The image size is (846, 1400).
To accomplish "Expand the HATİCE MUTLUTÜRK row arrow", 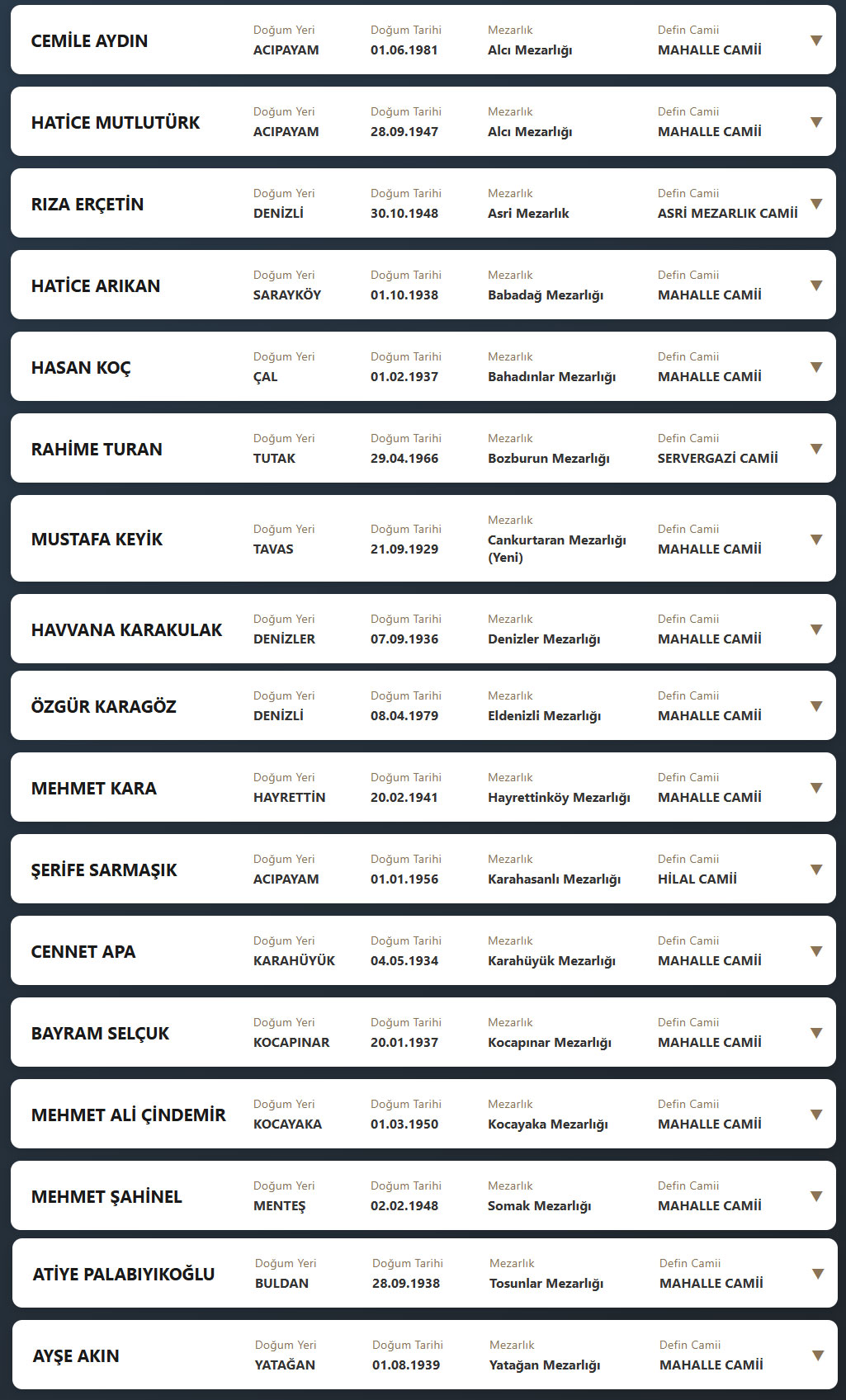I will click(x=815, y=122).
